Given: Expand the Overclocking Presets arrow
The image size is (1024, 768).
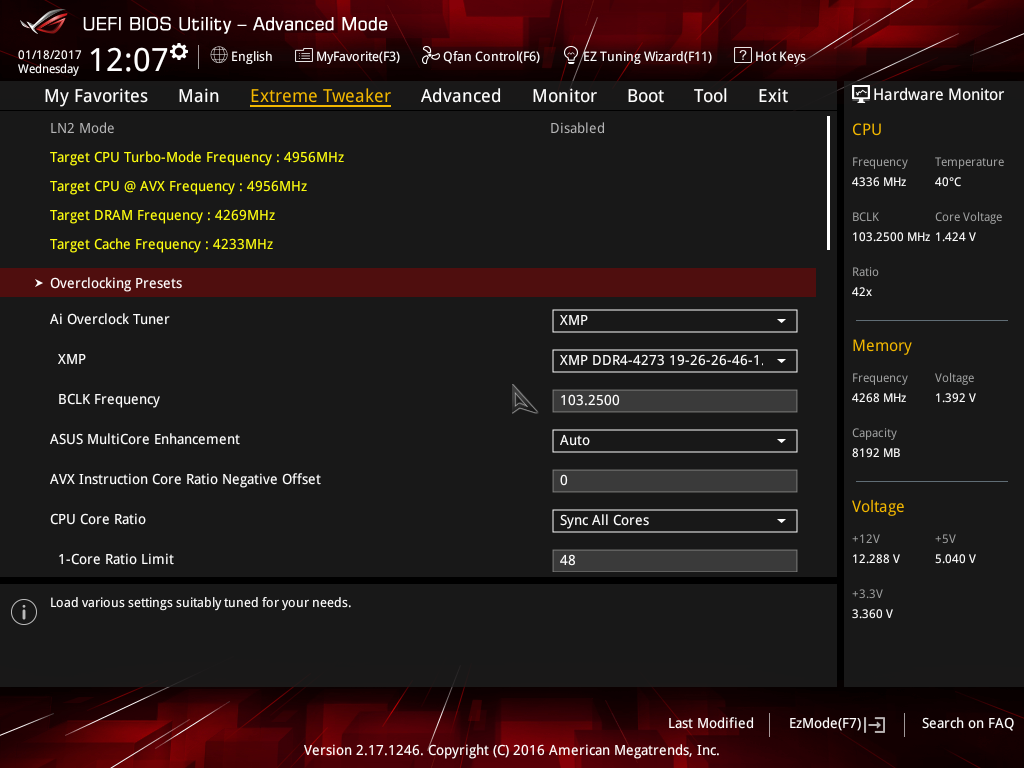Looking at the screenshot, I should pos(39,283).
